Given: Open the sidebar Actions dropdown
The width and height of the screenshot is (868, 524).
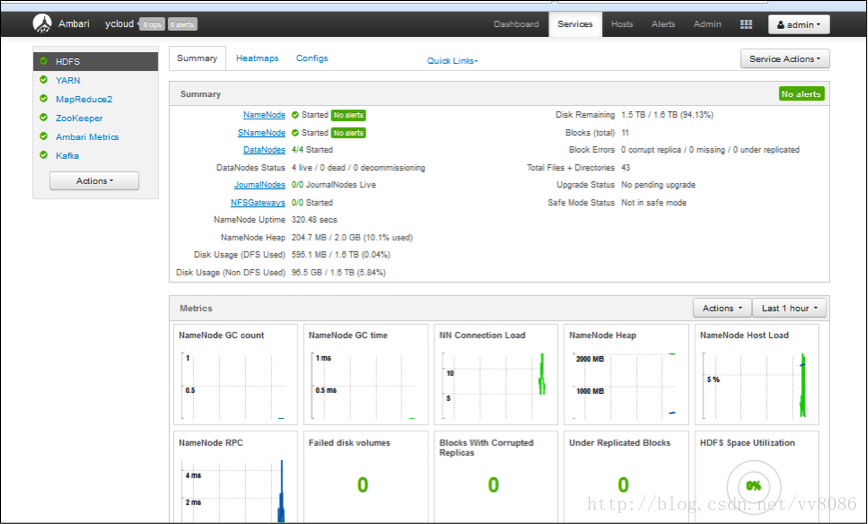Looking at the screenshot, I should (x=94, y=181).
